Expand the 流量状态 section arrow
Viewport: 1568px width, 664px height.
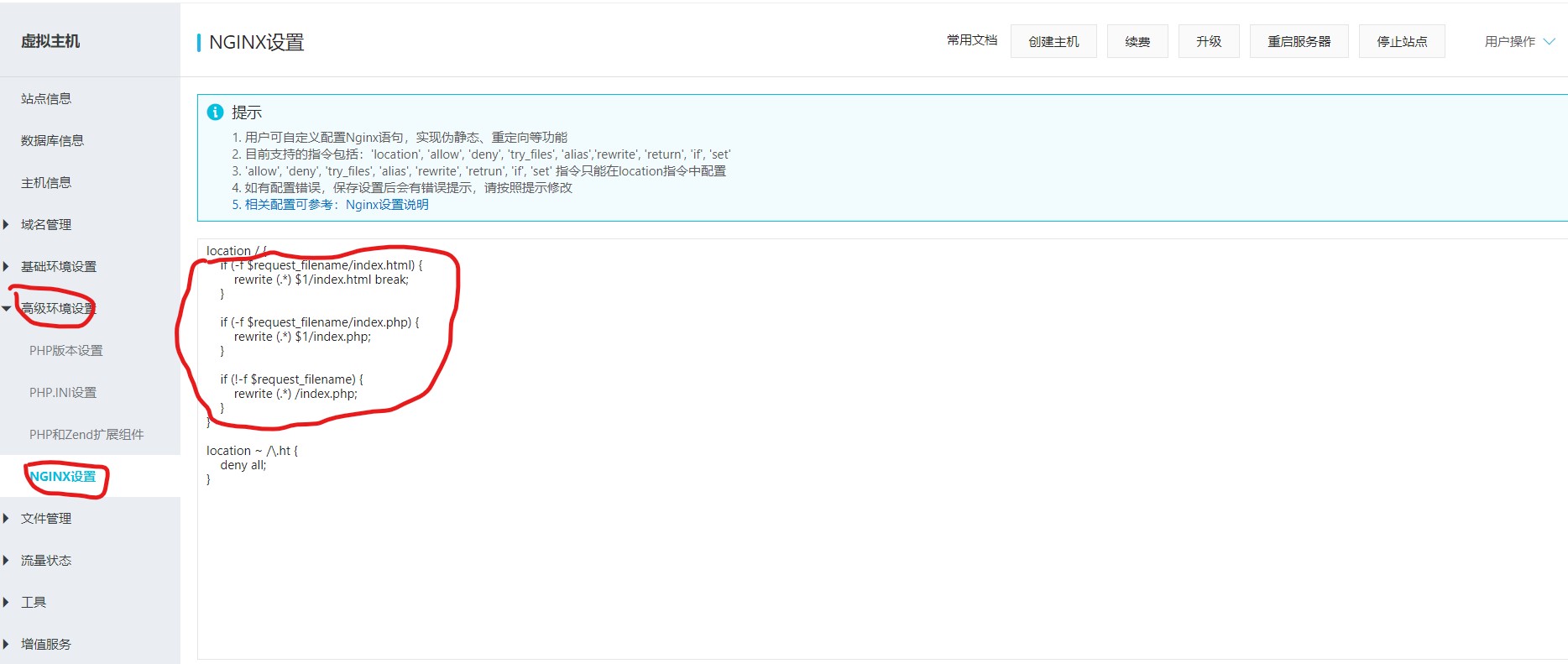pyautogui.click(x=6, y=560)
